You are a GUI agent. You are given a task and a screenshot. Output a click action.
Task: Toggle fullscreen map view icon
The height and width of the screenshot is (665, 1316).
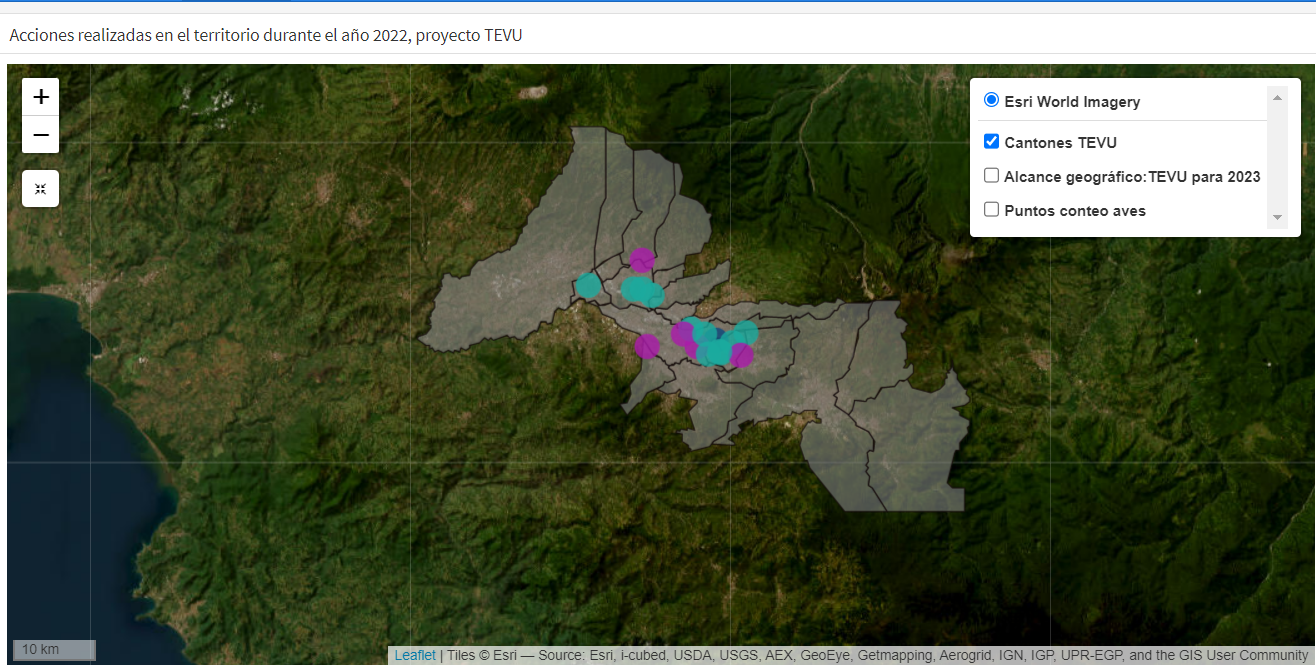click(41, 189)
